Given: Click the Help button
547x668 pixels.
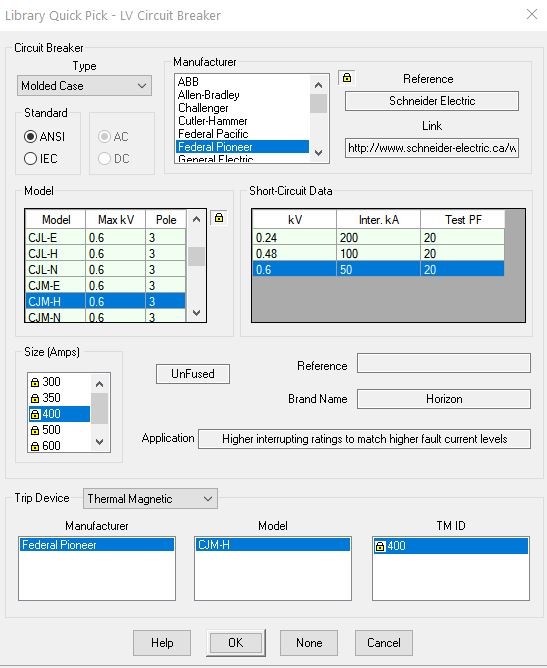Looking at the screenshot, I should (162, 642).
